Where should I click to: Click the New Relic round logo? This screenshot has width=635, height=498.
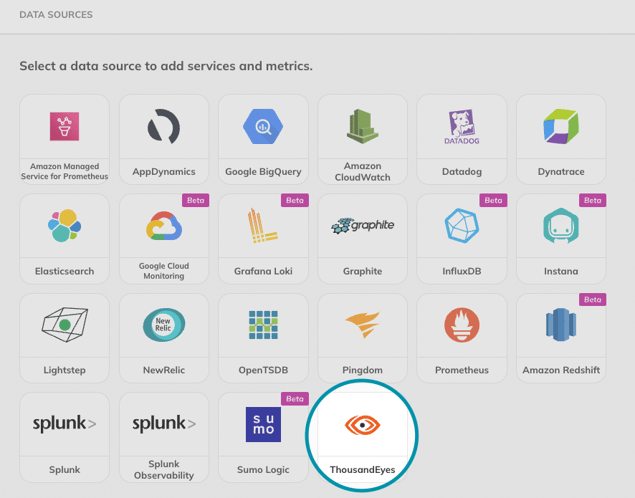point(164,325)
